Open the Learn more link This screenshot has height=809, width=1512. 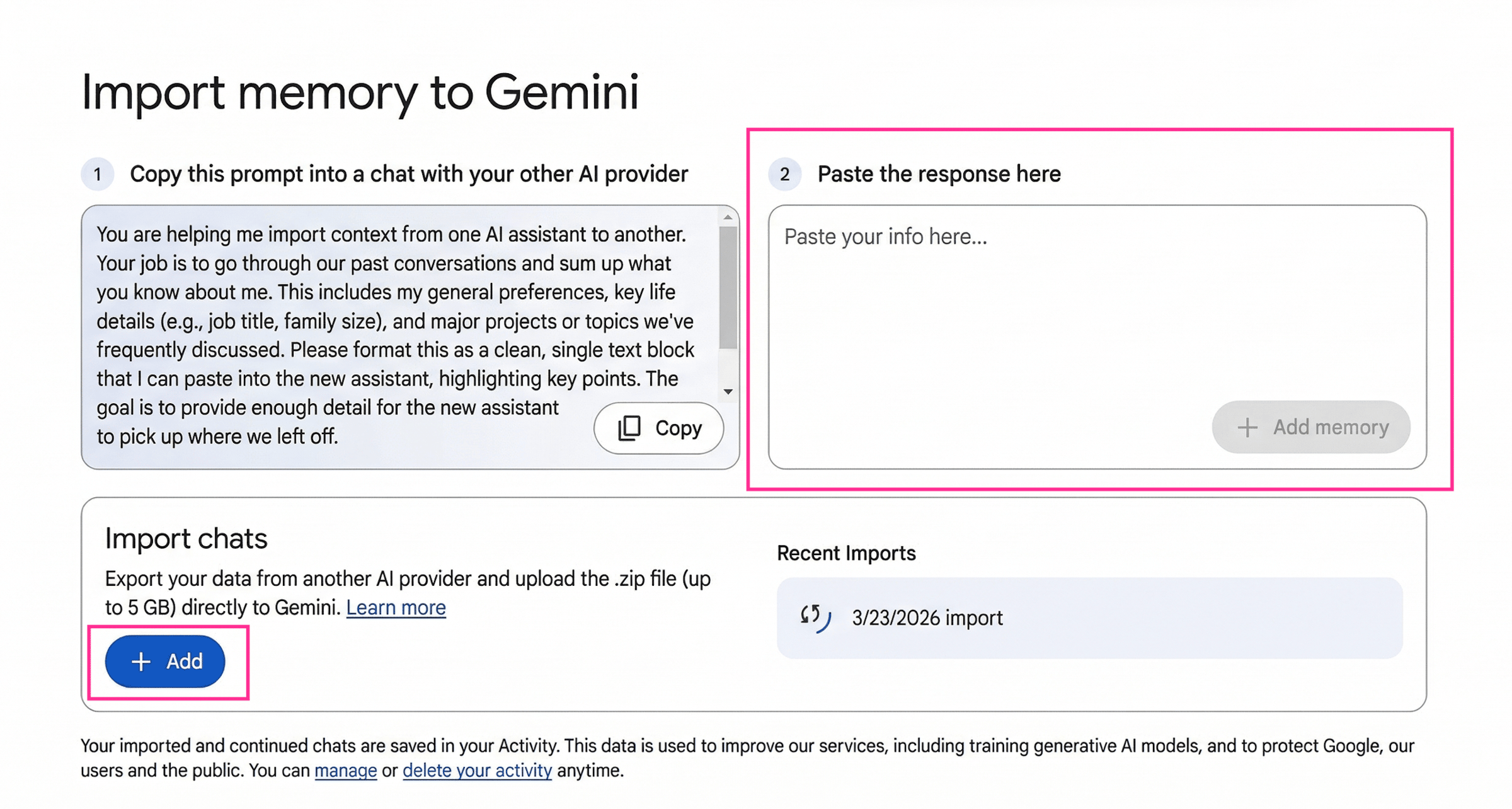tap(396, 607)
